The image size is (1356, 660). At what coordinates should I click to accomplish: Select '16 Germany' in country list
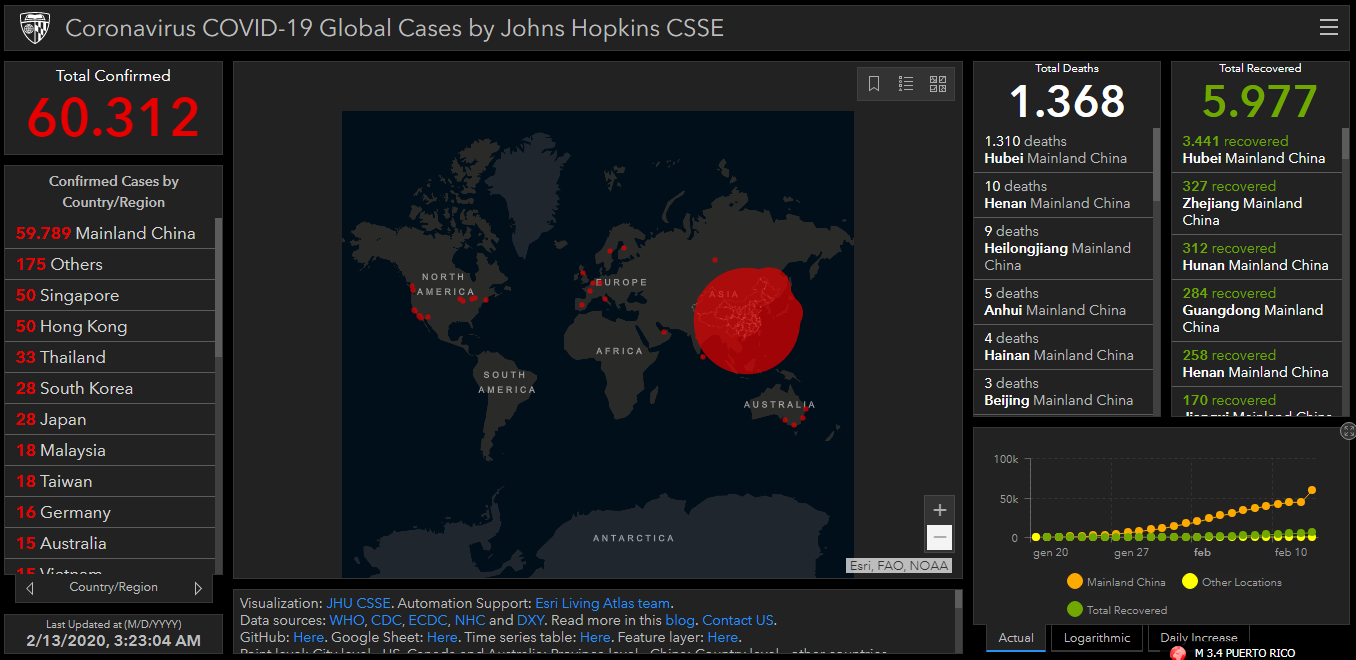coord(110,513)
